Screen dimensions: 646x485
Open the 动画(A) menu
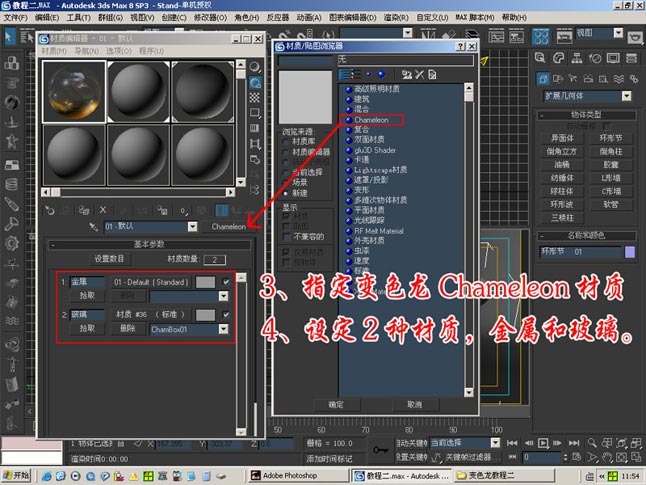pos(309,18)
